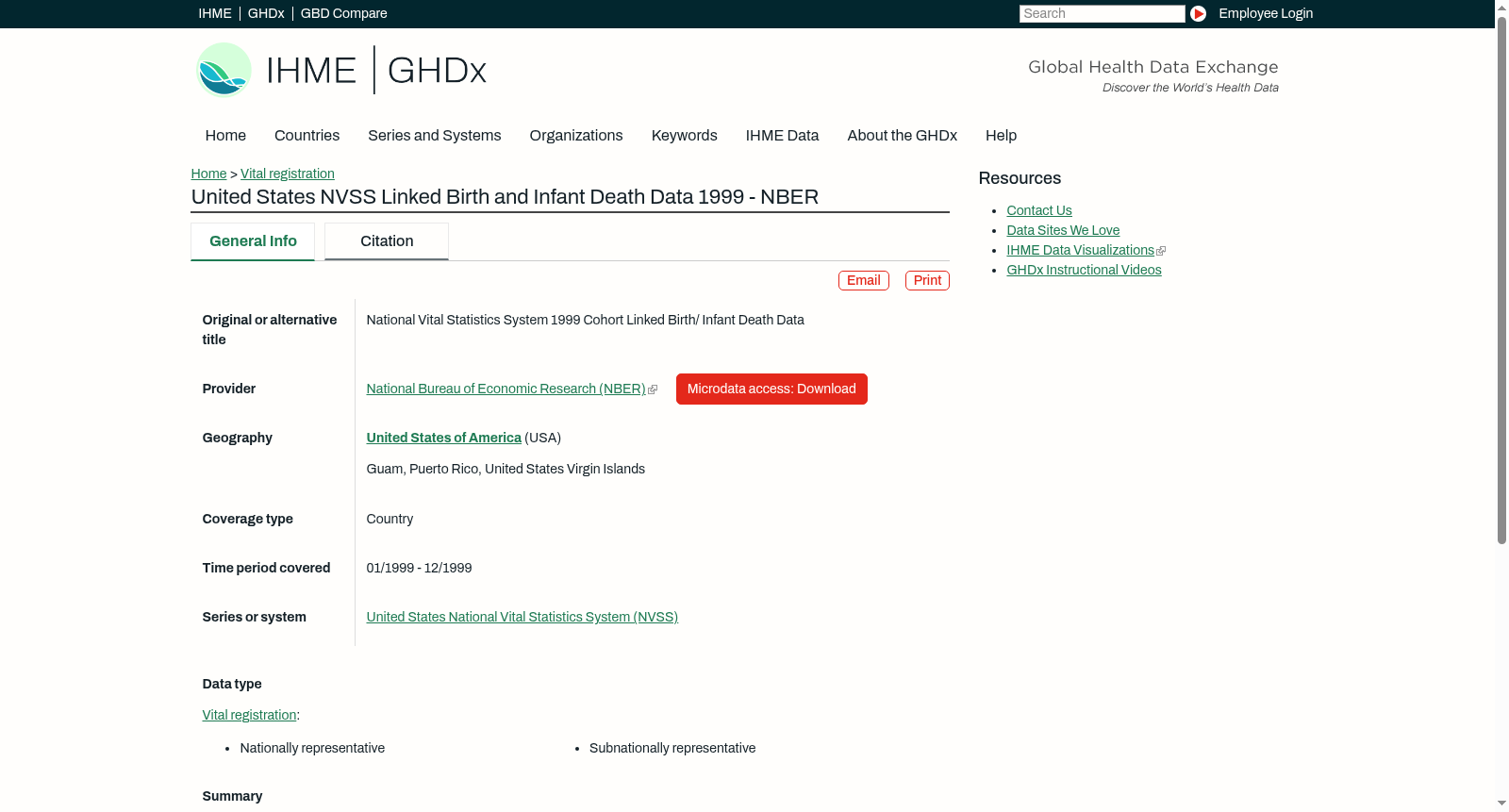This screenshot has width=1509, height=812.
Task: Click 'Guam, Puerto Rico, United States Virgin Islands' text
Action: click(x=506, y=469)
